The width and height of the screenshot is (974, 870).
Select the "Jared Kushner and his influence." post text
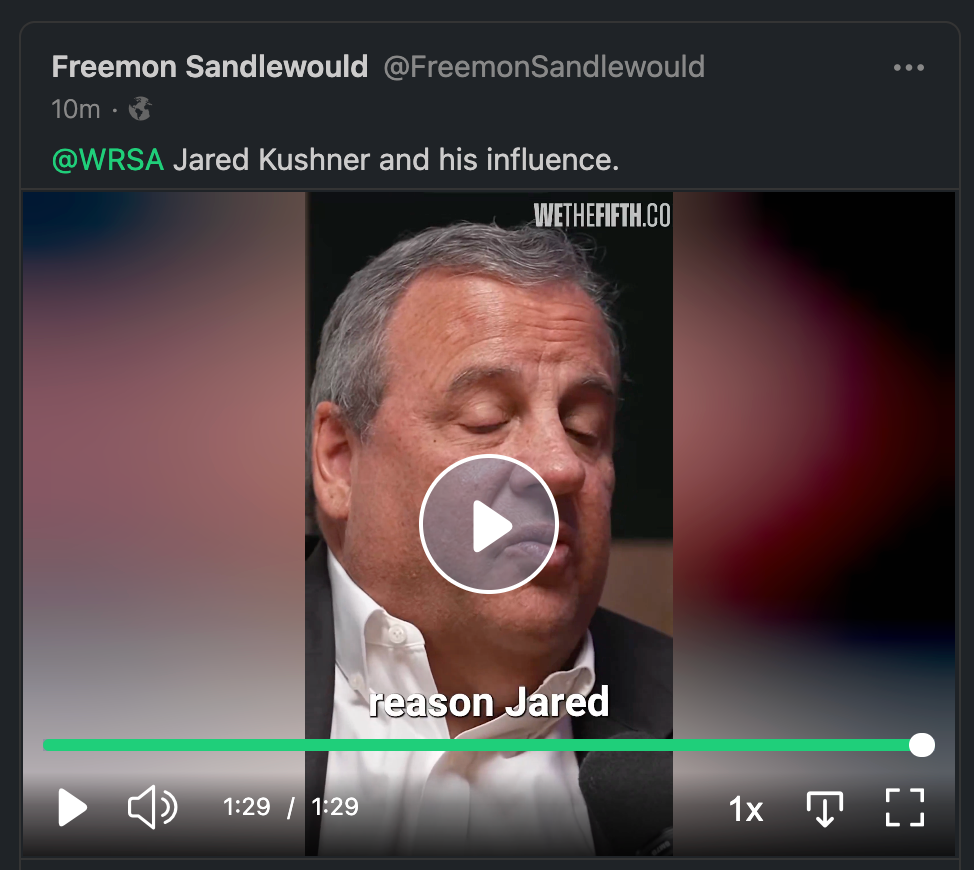pyautogui.click(x=396, y=160)
